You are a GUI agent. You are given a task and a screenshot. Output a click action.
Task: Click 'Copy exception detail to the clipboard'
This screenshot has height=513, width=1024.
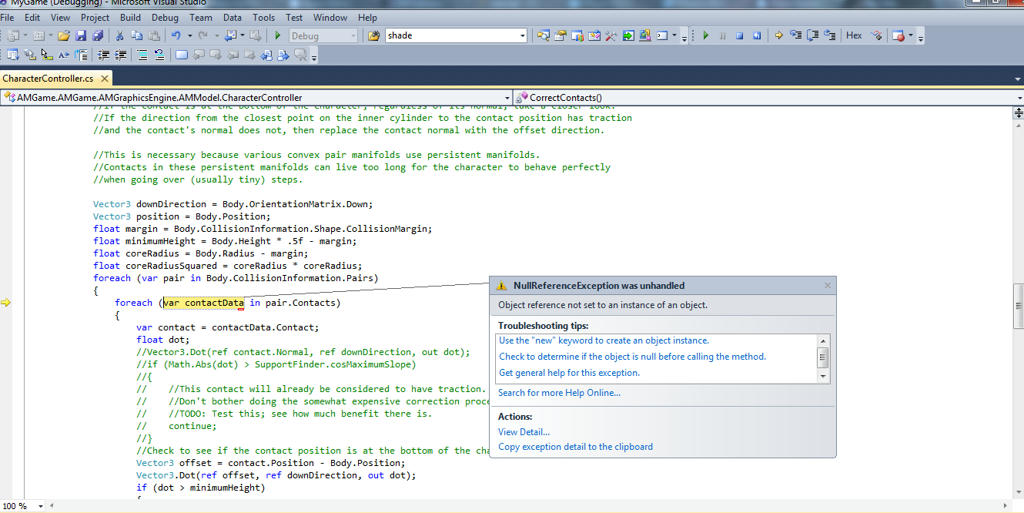575,447
